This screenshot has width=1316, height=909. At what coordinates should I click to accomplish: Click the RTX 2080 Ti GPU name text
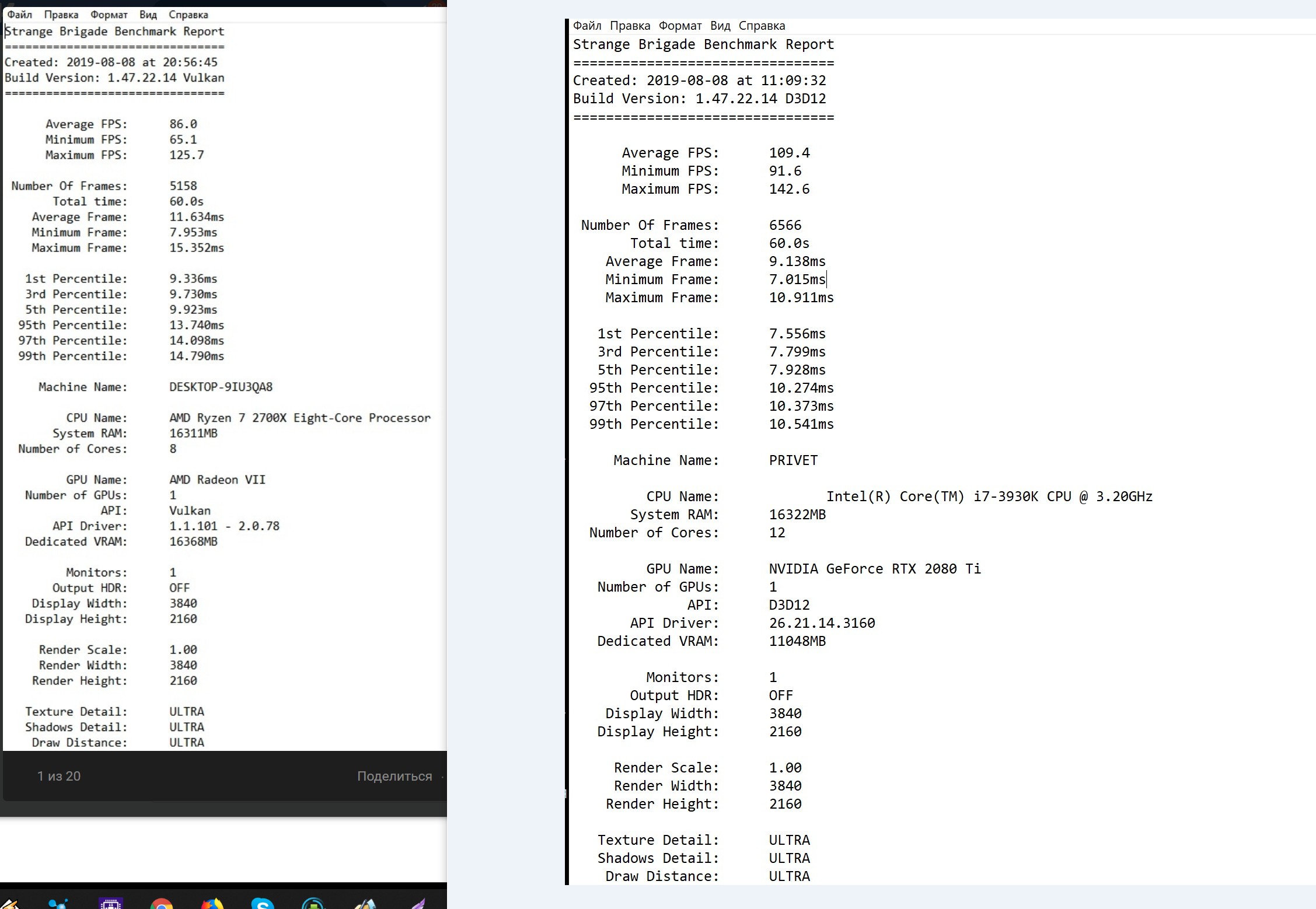pos(874,569)
